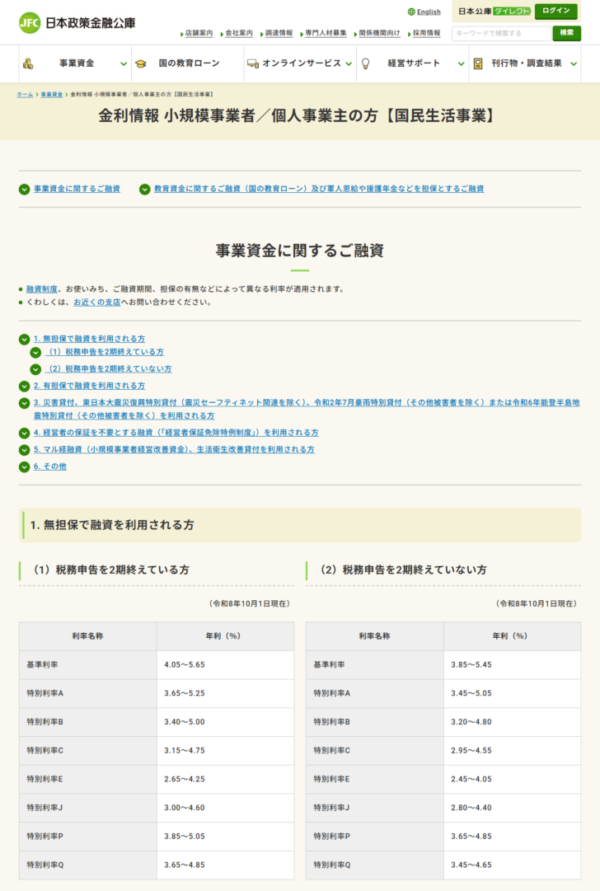Click green arrow icon beside 事業資金に関するご融資 link
600x891 pixels.
[24, 189]
